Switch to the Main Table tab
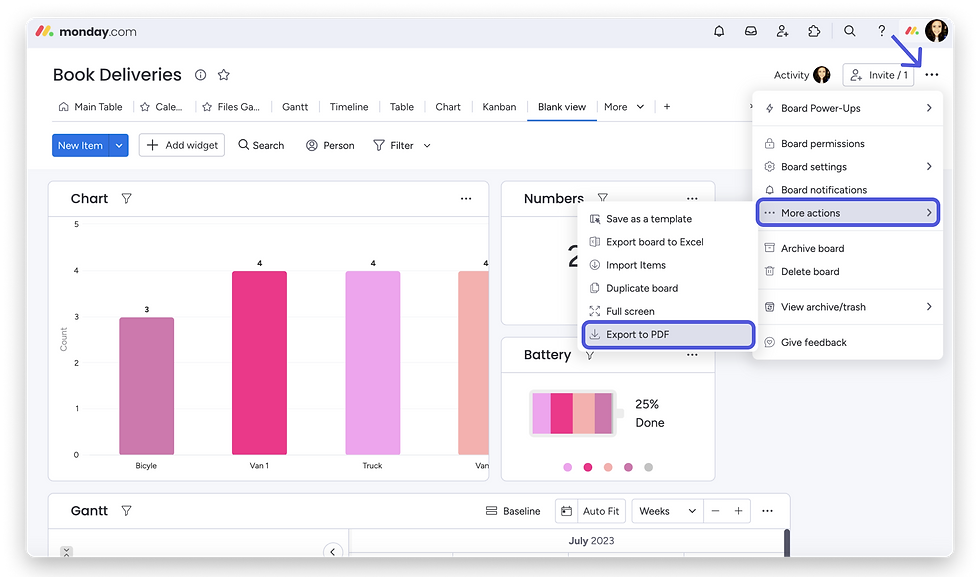Screen dimensions: 980x577 (x=90, y=107)
